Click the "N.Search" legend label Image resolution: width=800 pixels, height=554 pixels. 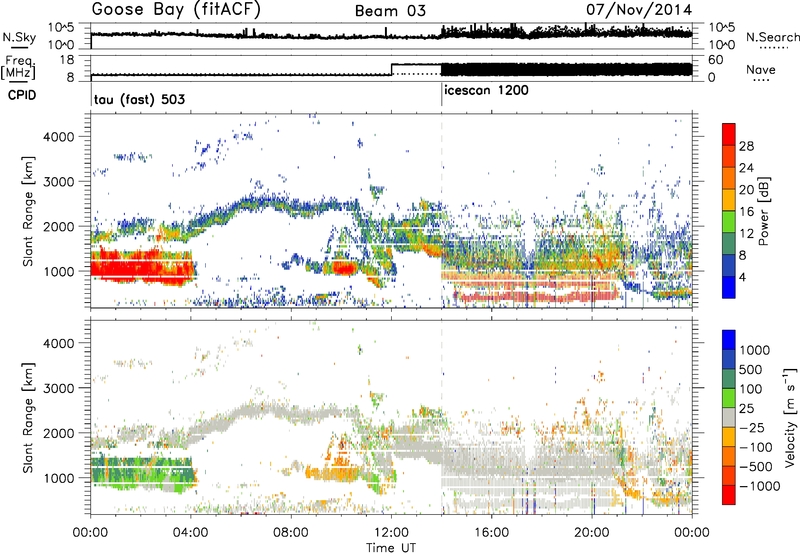coord(772,37)
